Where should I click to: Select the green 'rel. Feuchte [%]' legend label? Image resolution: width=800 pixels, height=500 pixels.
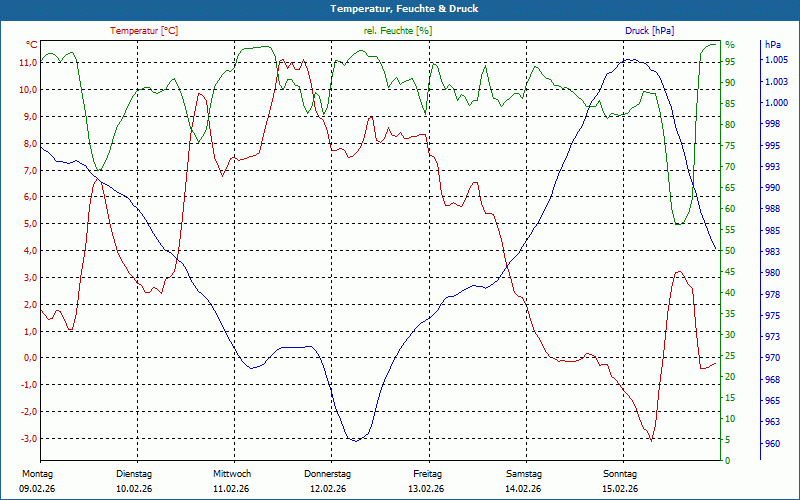coord(398,31)
